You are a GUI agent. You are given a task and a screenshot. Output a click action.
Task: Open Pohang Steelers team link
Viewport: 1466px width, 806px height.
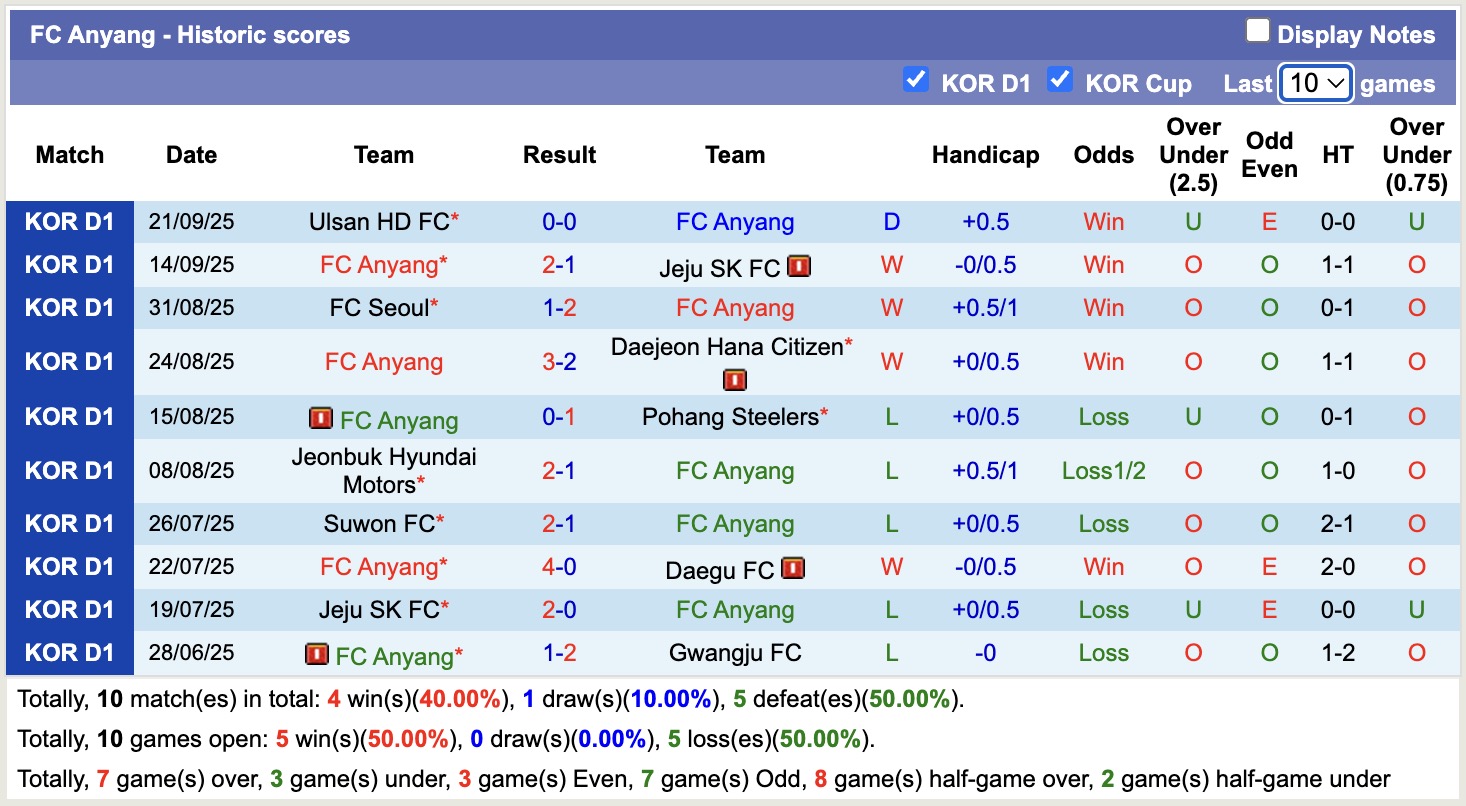pos(730,417)
